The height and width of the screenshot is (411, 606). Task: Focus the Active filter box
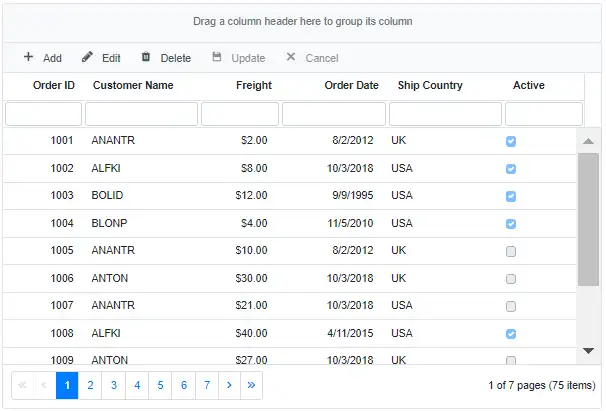544,114
